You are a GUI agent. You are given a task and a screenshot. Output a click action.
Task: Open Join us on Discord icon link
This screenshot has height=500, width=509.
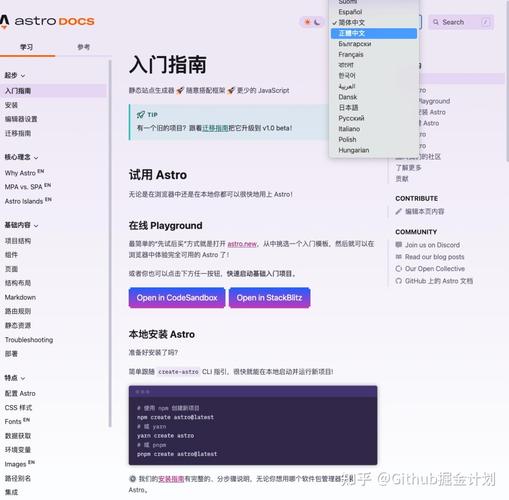point(399,244)
